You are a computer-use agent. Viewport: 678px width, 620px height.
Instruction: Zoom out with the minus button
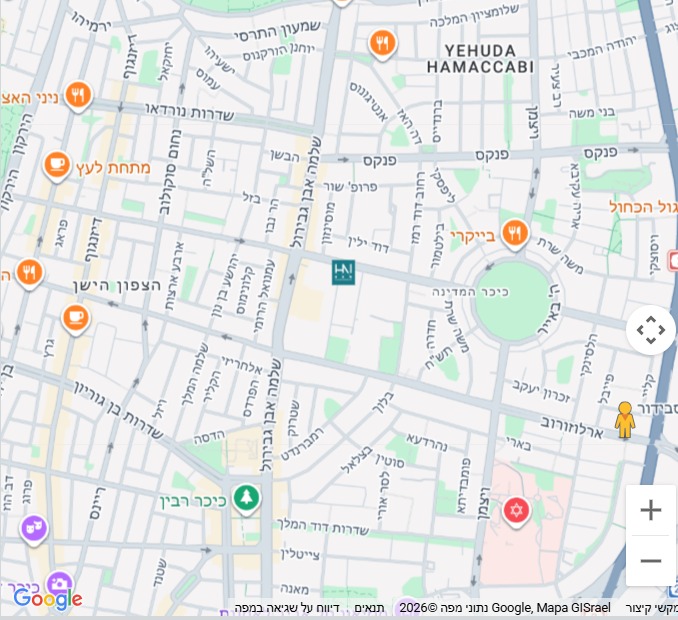pos(651,560)
